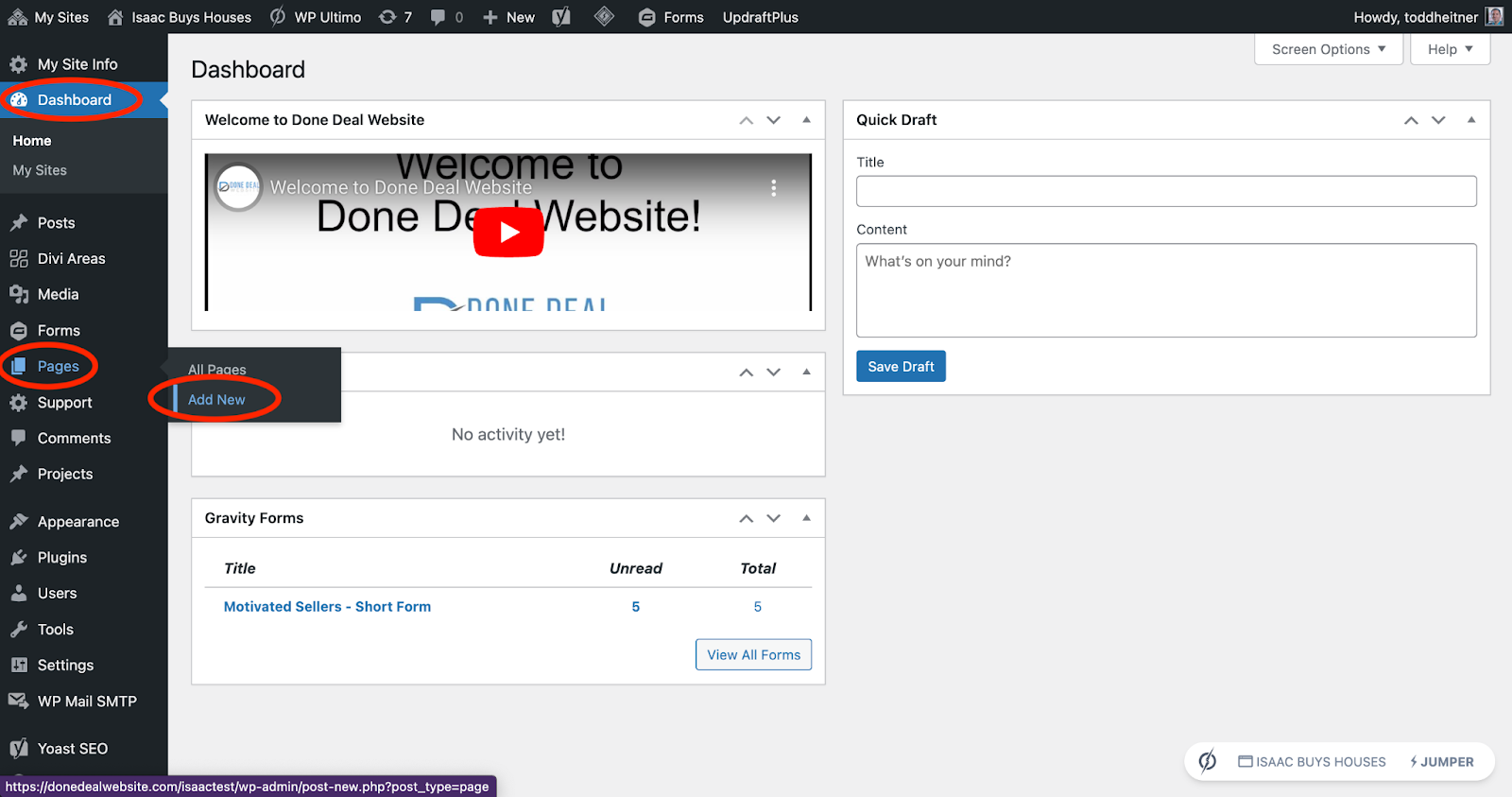Move Welcome widget down
The width and height of the screenshot is (1512, 797).
click(774, 120)
